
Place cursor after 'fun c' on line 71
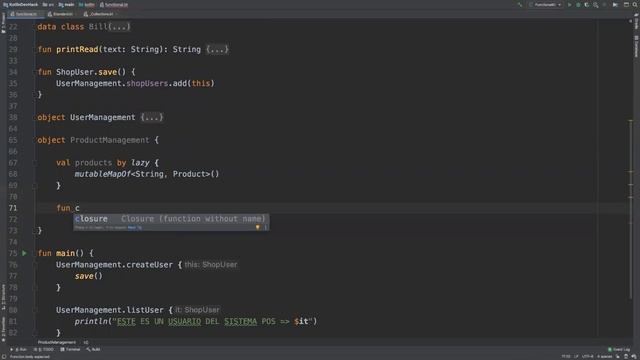tap(80, 208)
